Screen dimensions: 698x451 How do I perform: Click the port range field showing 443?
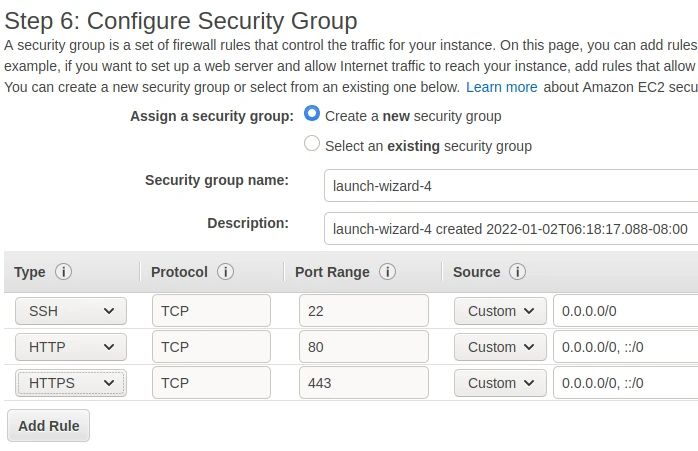point(363,383)
